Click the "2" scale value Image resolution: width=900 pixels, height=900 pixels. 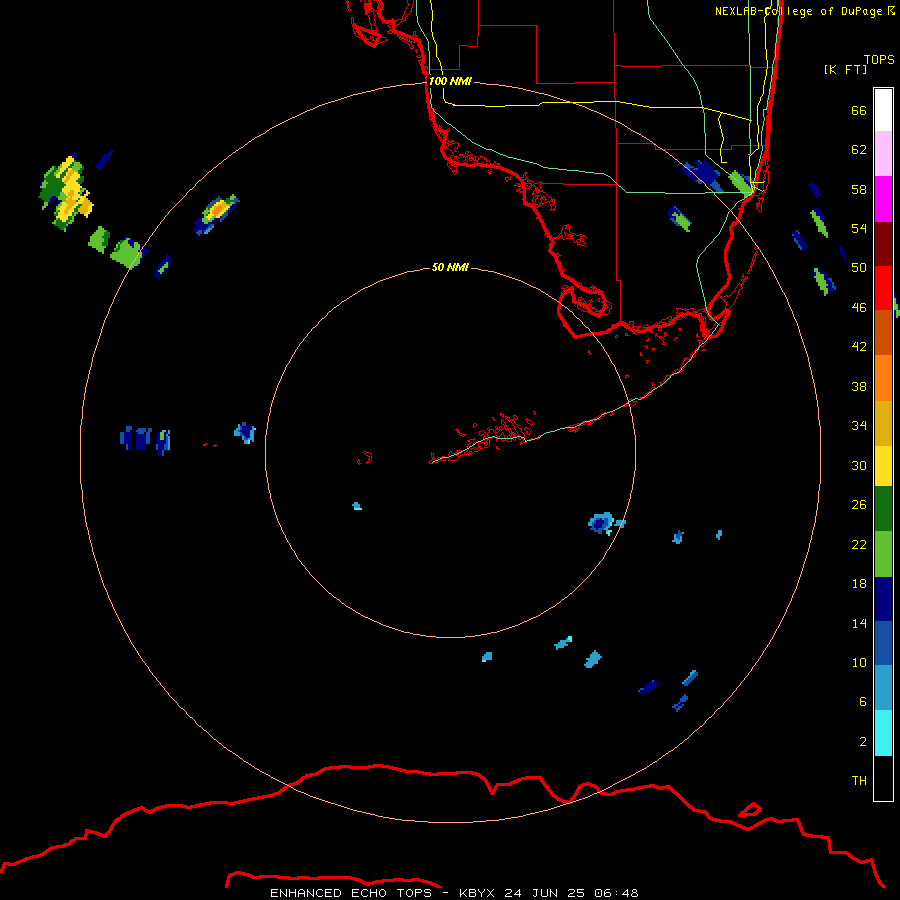point(862,741)
